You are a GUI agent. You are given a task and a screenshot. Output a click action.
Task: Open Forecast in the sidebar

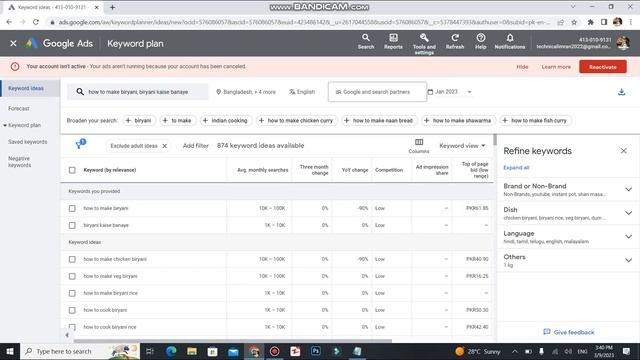[19, 109]
